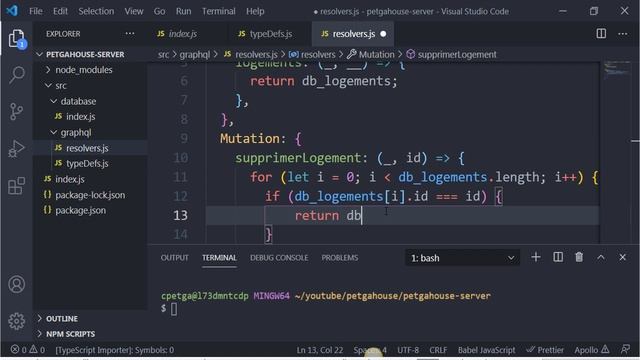Switch to the typeDefs.js editor tab
Image resolution: width=640 pixels, height=360 pixels.
[270, 34]
